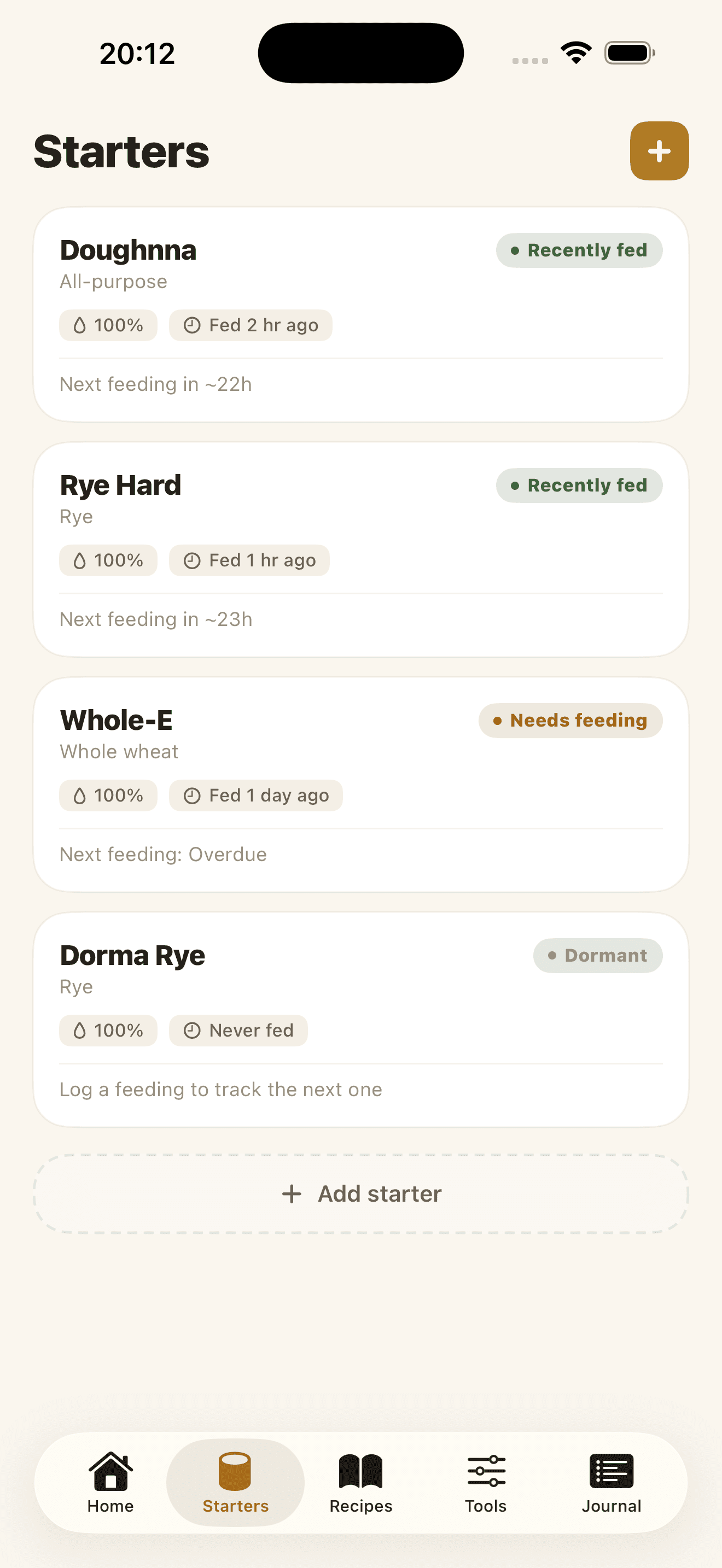Tap the plus icon beside Starters heading
This screenshot has width=722, height=1568.
tap(659, 151)
